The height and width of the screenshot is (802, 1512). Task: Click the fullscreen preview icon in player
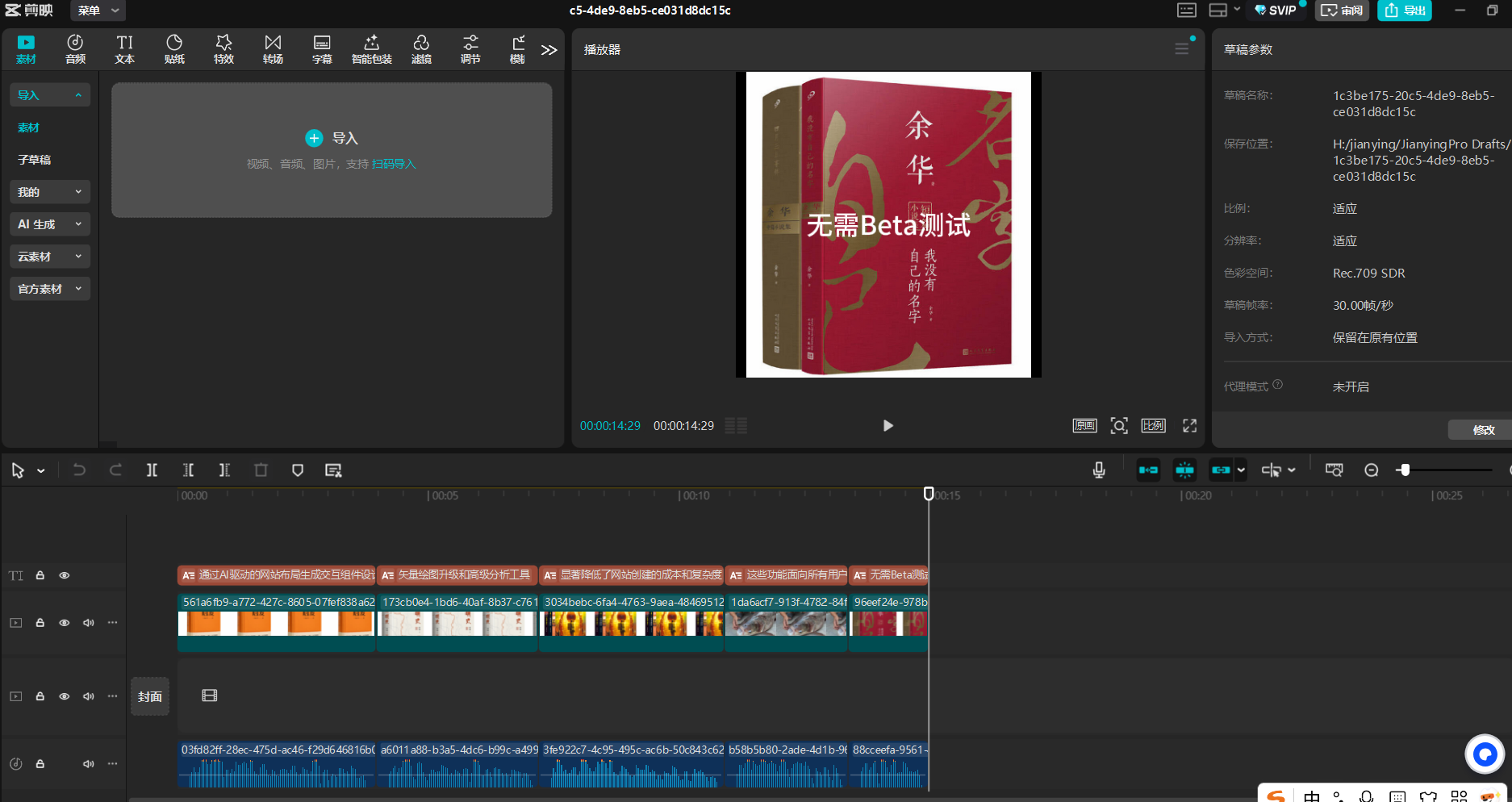tap(1189, 426)
